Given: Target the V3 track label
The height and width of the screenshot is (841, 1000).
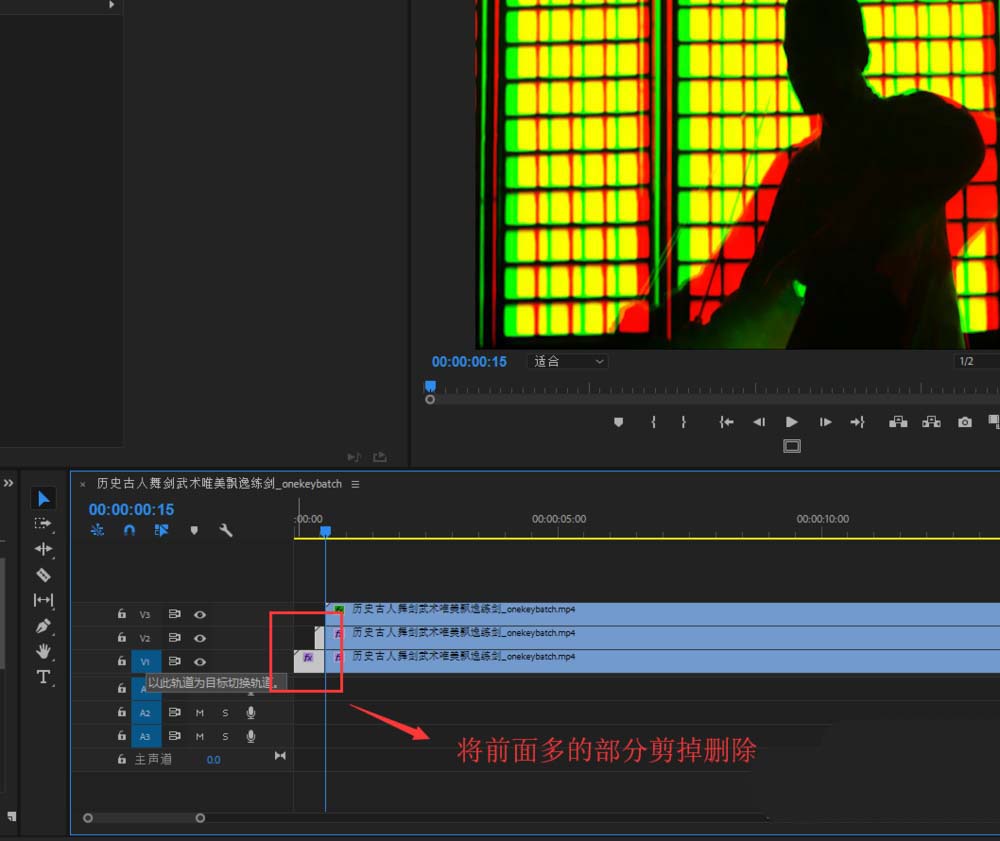Looking at the screenshot, I should [x=145, y=615].
